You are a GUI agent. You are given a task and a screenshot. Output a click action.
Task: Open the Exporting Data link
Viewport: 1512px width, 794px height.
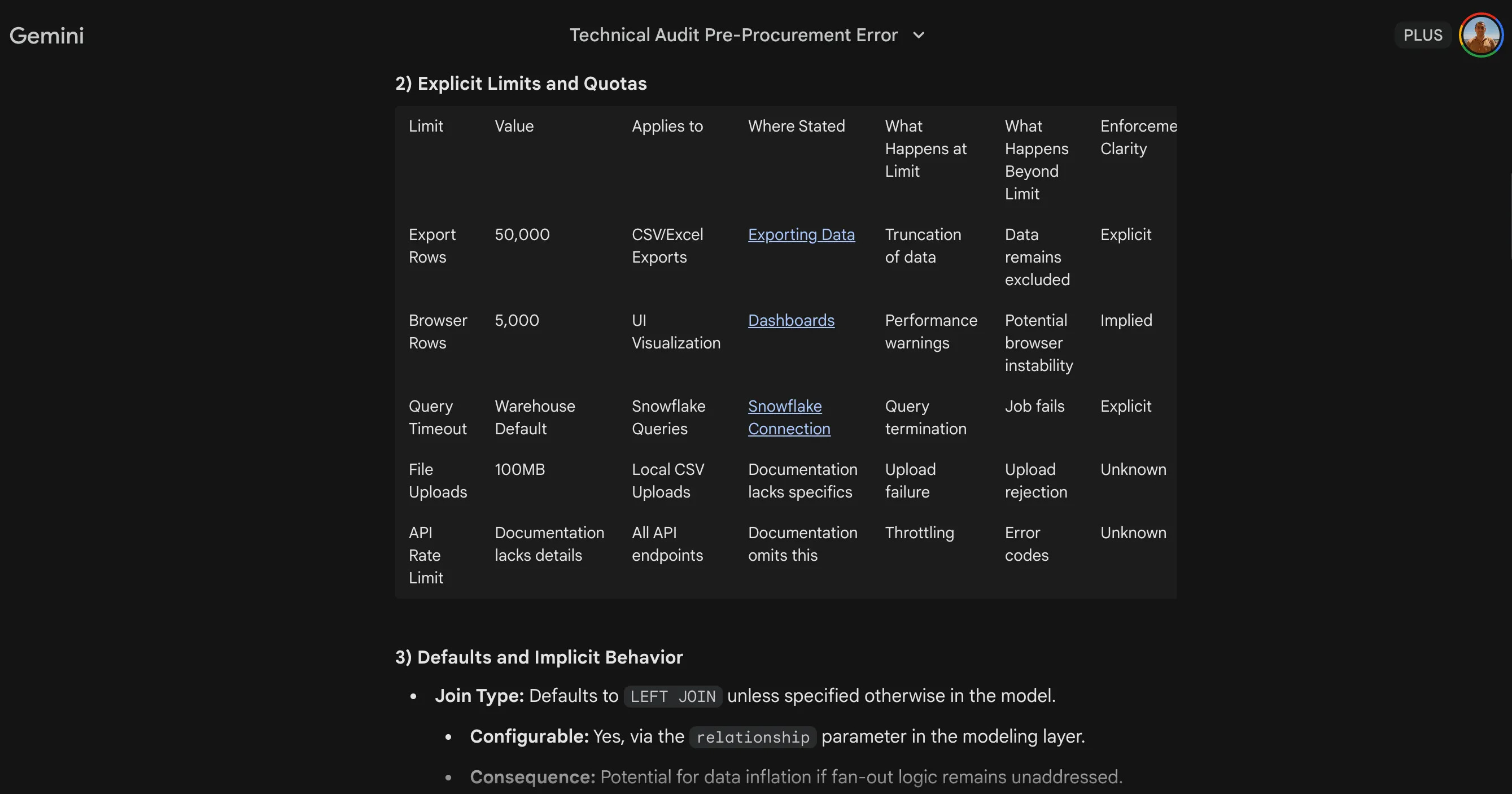coord(801,234)
